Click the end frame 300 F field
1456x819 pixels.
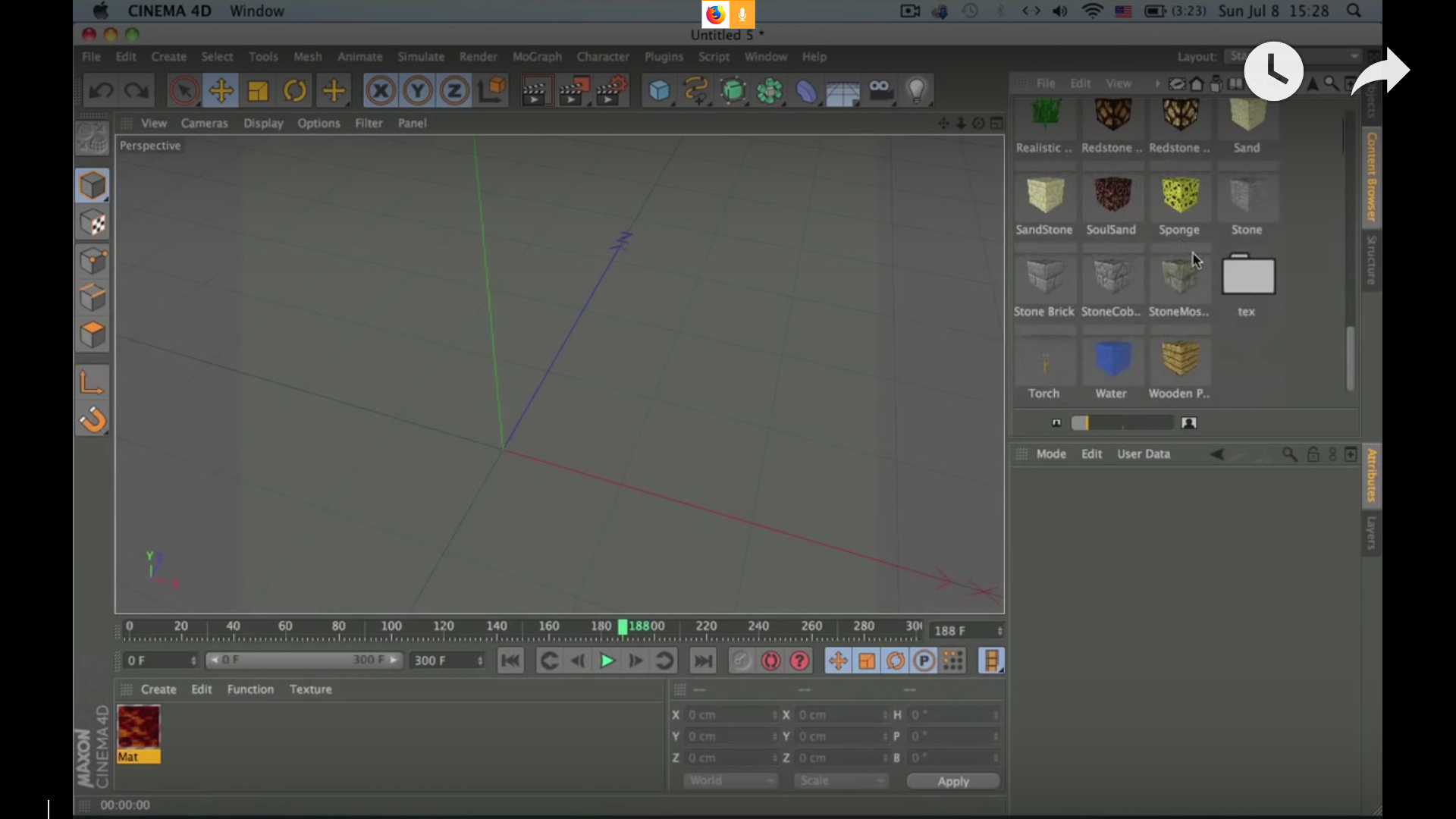447,661
